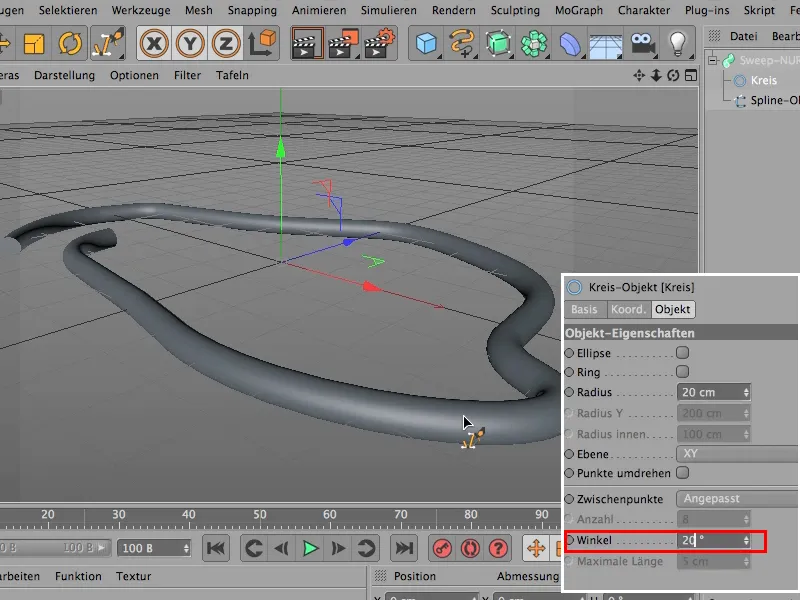Open spline tools icon

pyautogui.click(x=462, y=43)
